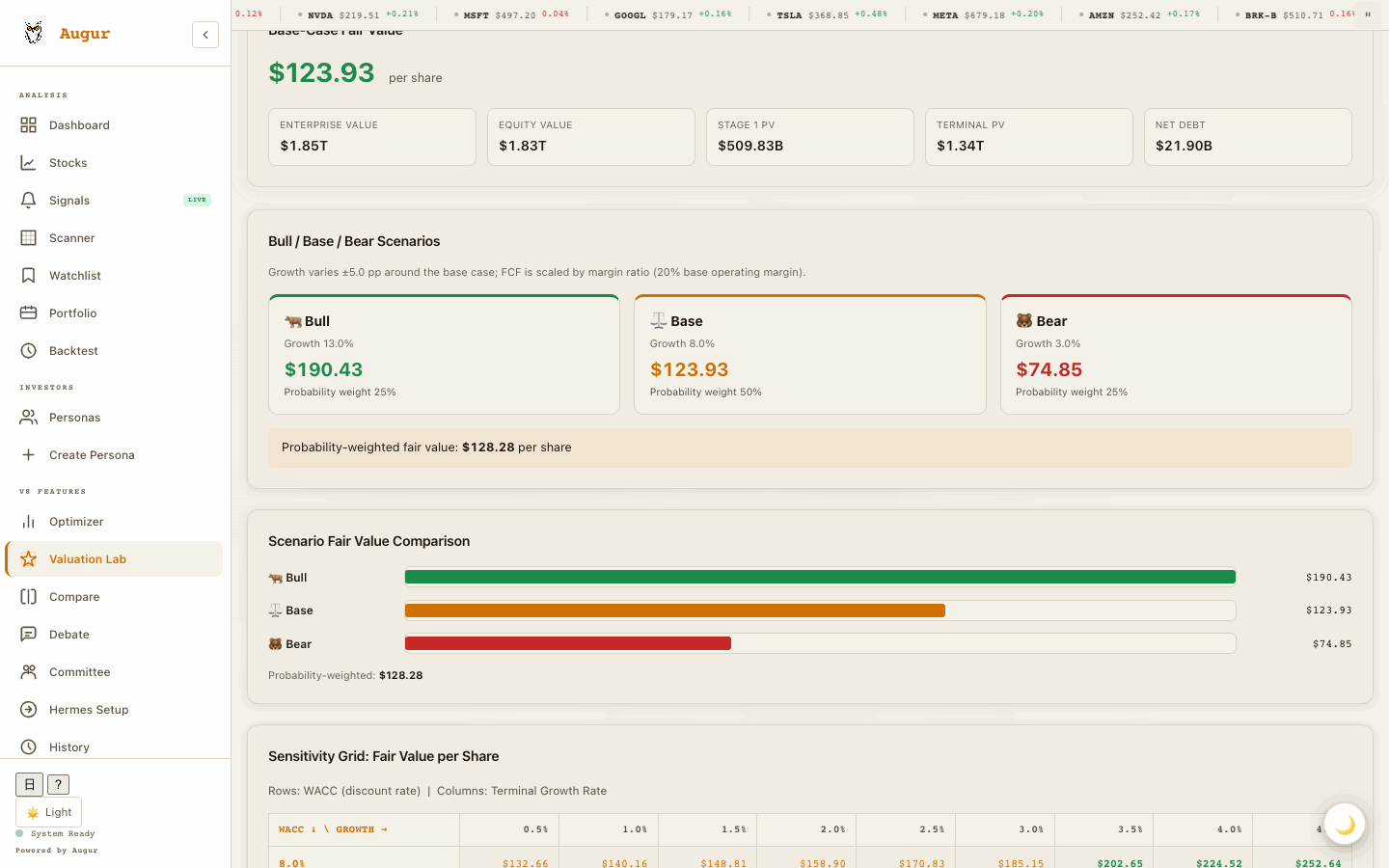1389x868 pixels.
Task: Click the MSFT ticker quote
Action: [x=511, y=14]
